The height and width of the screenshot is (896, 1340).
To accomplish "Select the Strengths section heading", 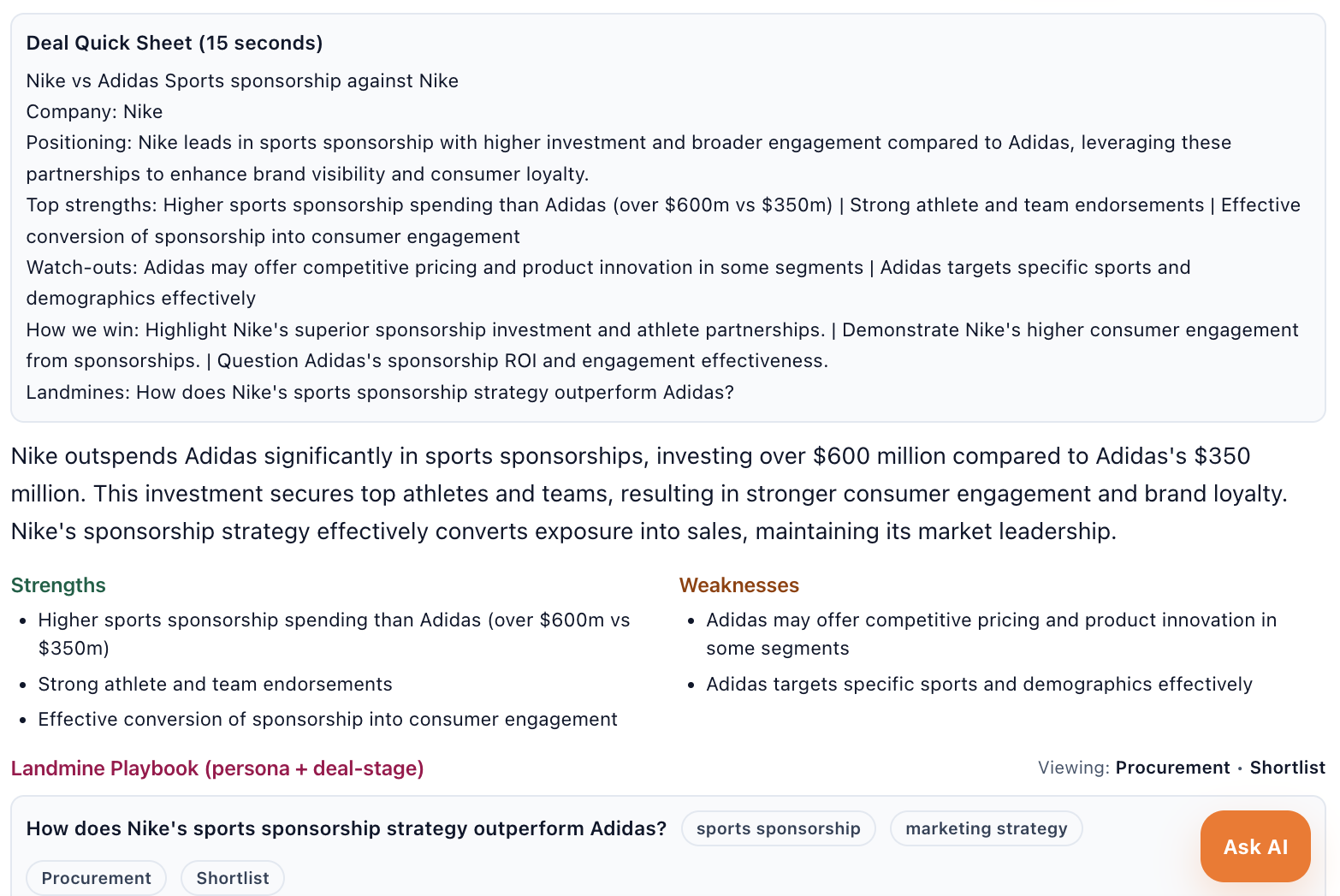I will 57,584.
